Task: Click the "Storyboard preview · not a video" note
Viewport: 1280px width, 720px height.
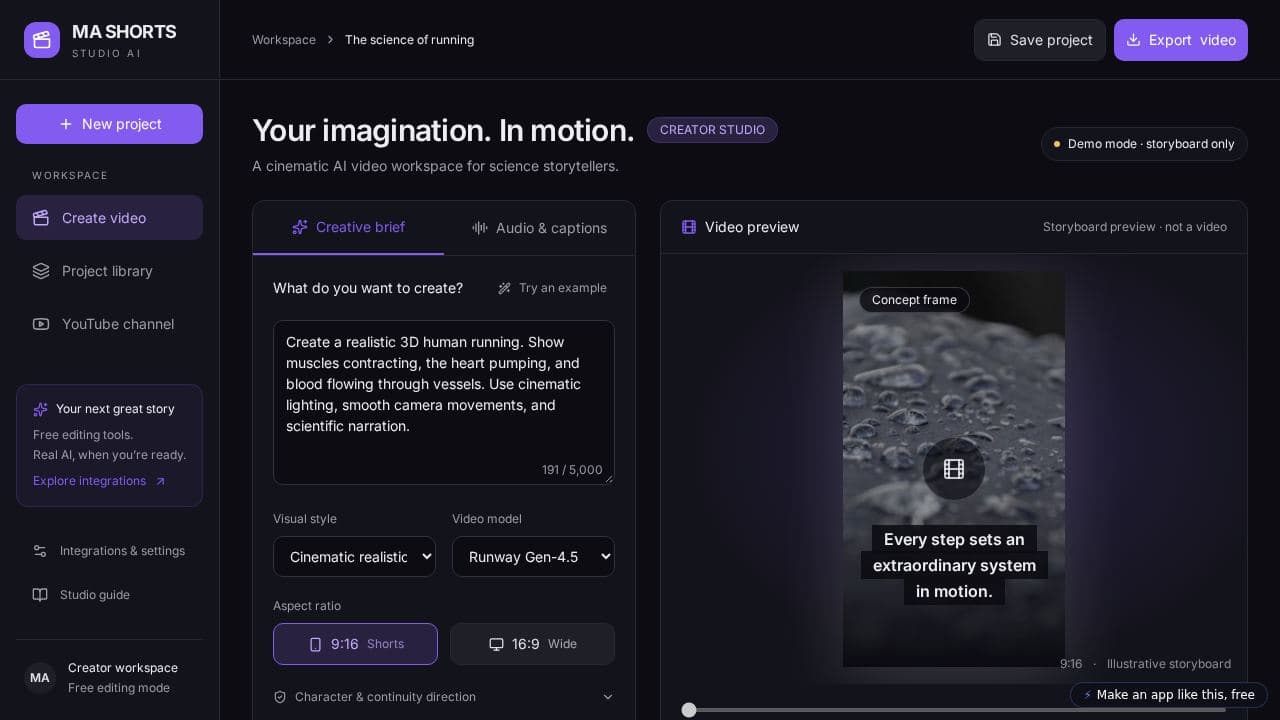Action: (1135, 227)
